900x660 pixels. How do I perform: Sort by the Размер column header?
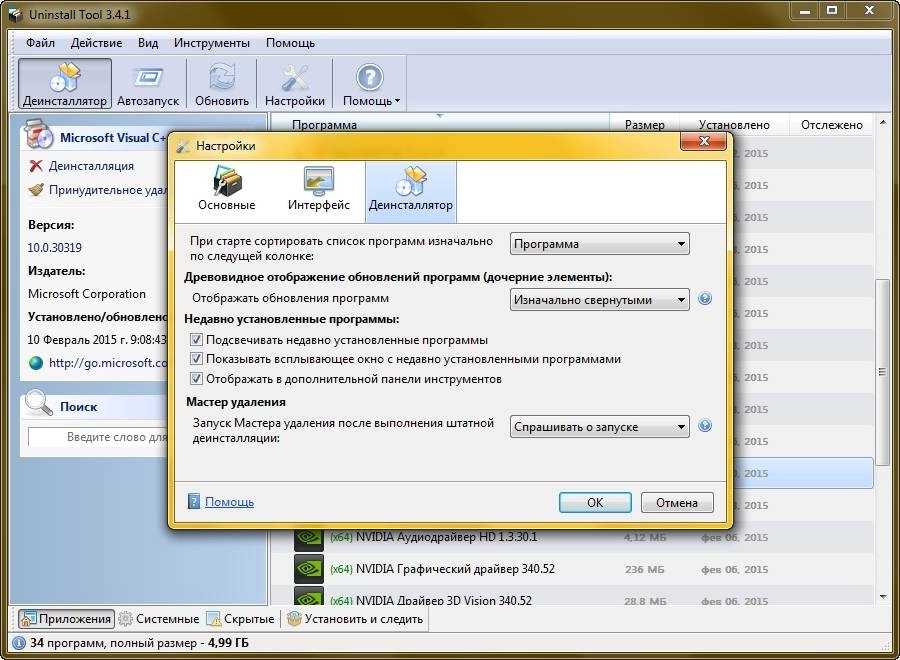click(x=644, y=125)
